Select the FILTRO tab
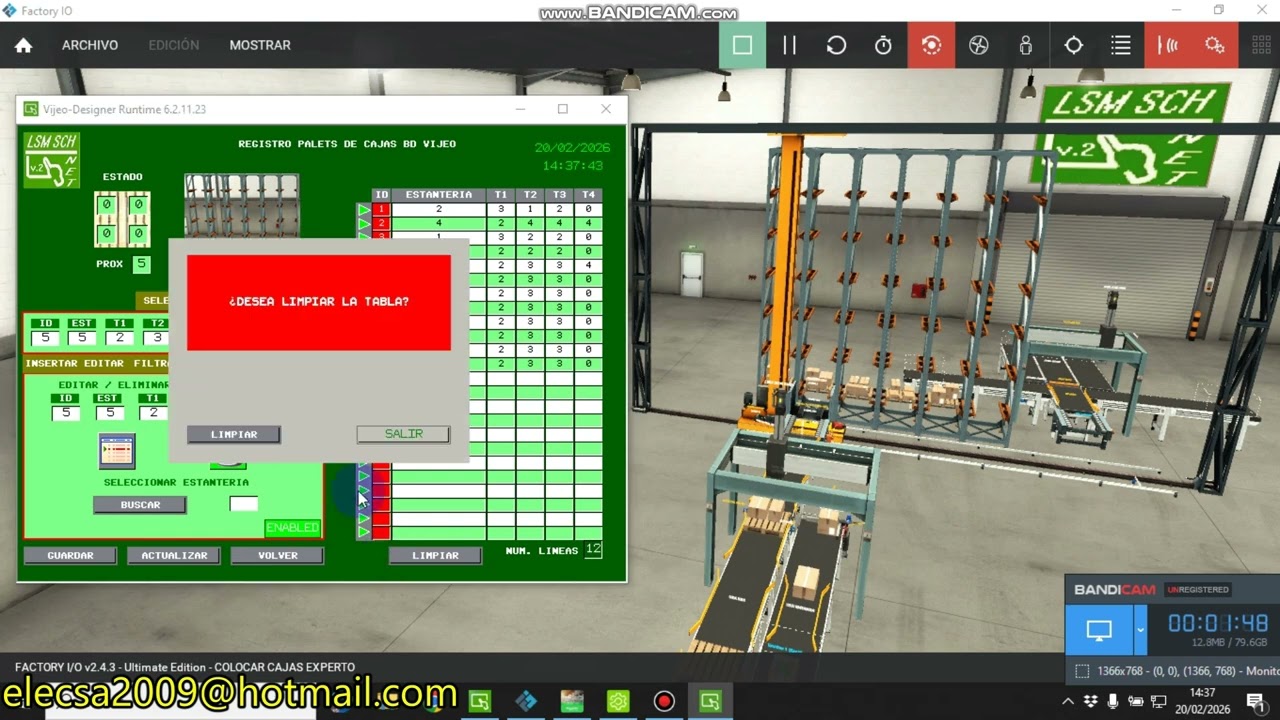1280x720 pixels. coord(151,364)
